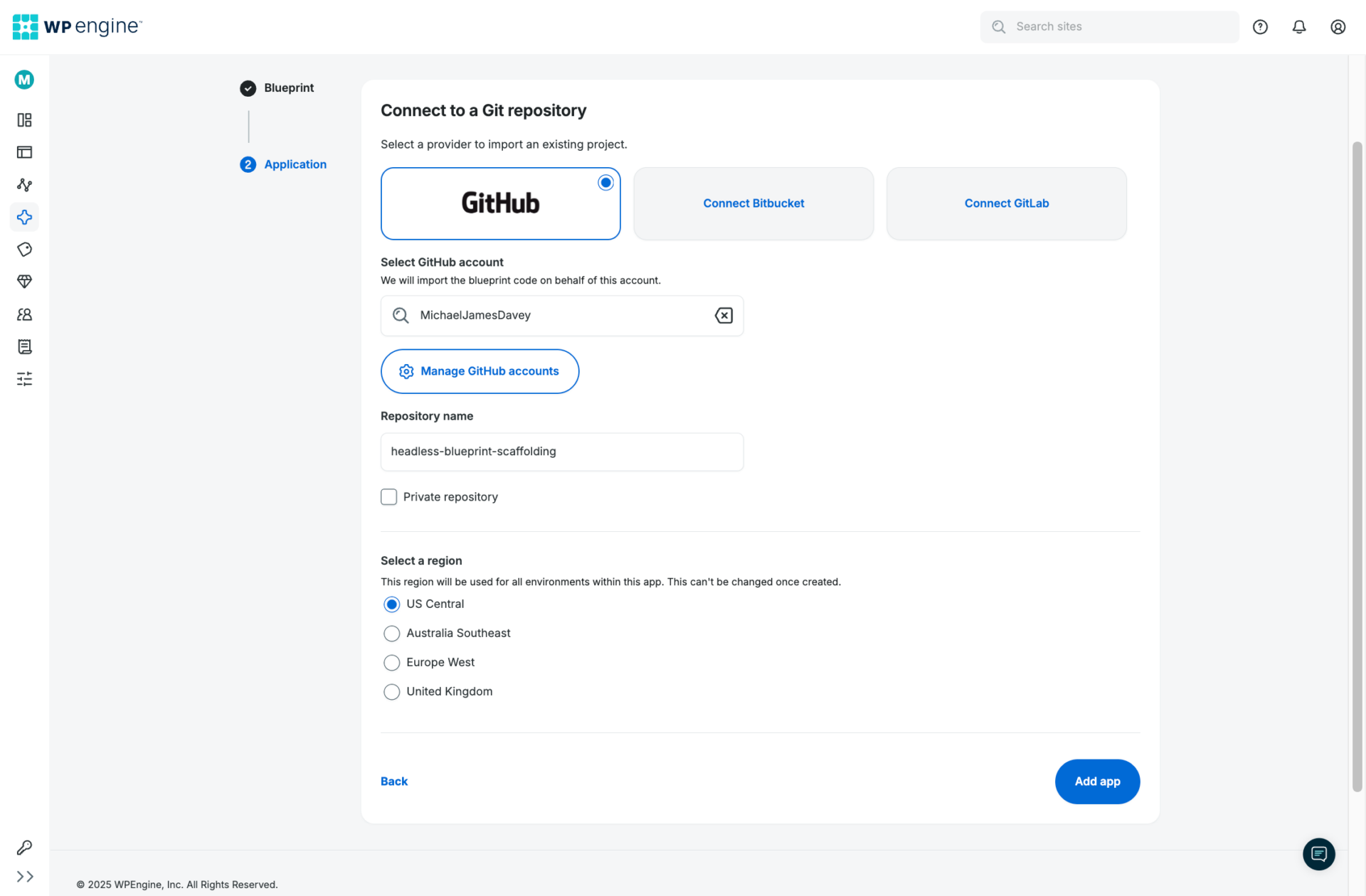Open the Billing invoices icon in sidebar
Viewport: 1366px width, 896px height.
pyautogui.click(x=24, y=347)
